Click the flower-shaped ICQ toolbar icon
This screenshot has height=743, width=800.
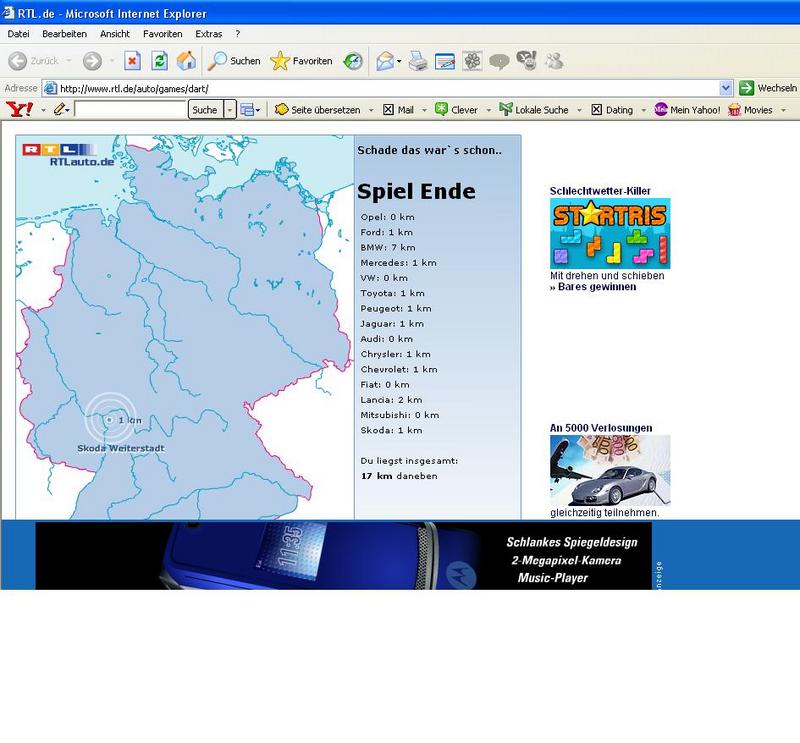click(472, 61)
